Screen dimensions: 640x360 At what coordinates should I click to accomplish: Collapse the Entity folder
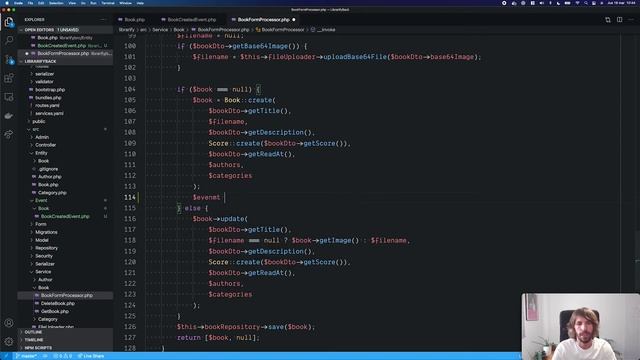pyautogui.click(x=41, y=153)
